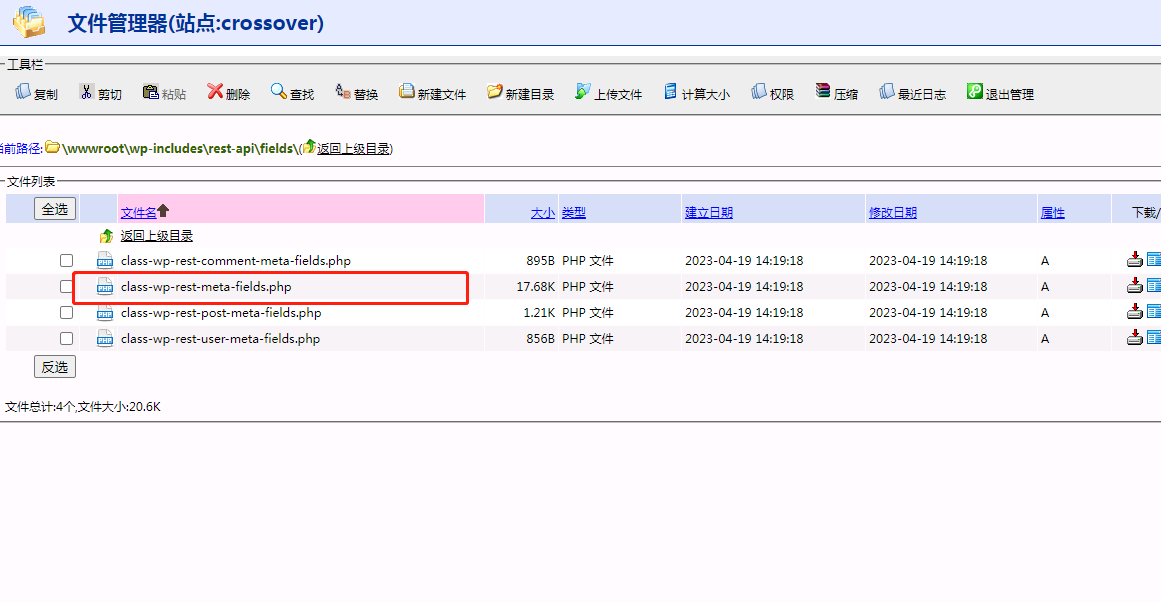Sort by the modified date (修改日期) header
1161x603 pixels.
coord(892,212)
